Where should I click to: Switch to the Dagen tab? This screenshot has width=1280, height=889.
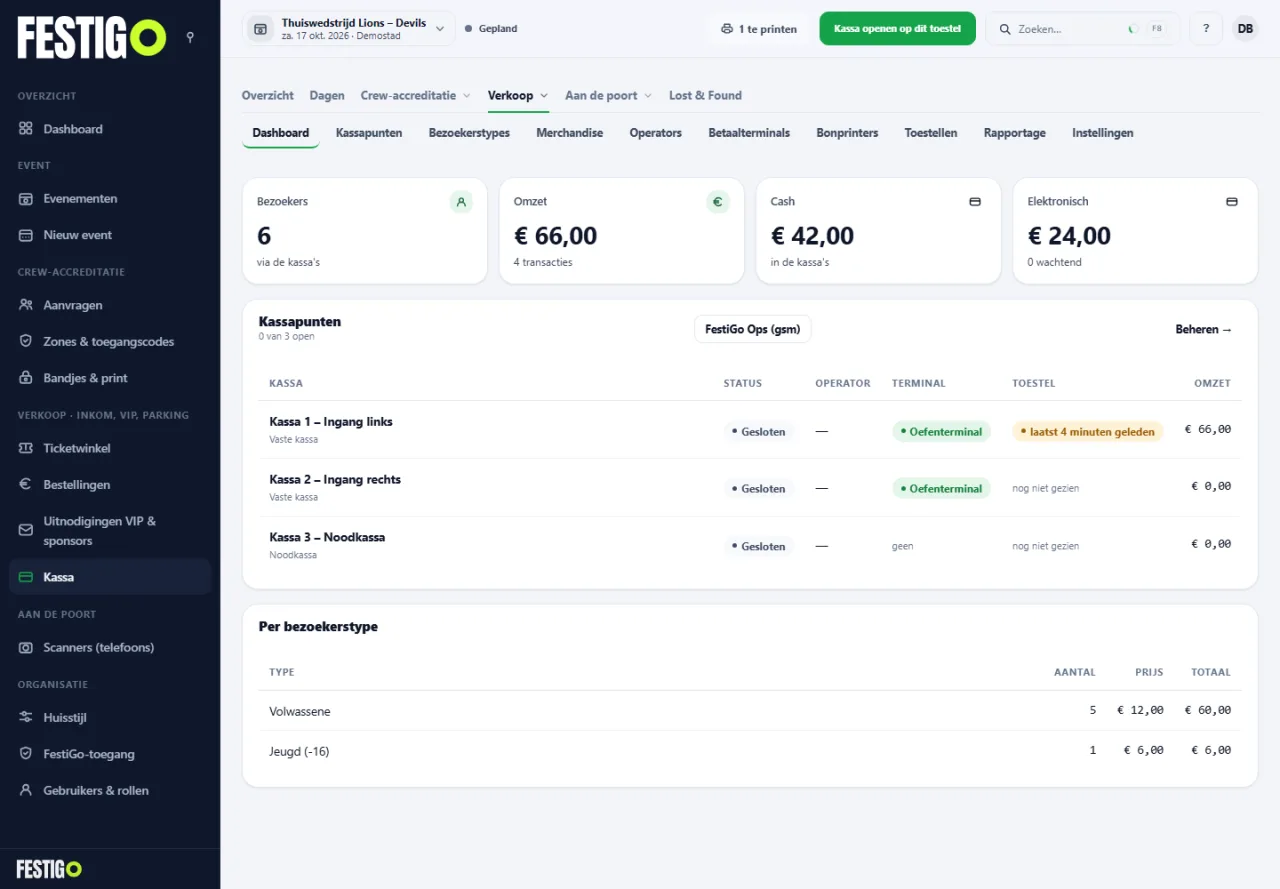pos(327,96)
